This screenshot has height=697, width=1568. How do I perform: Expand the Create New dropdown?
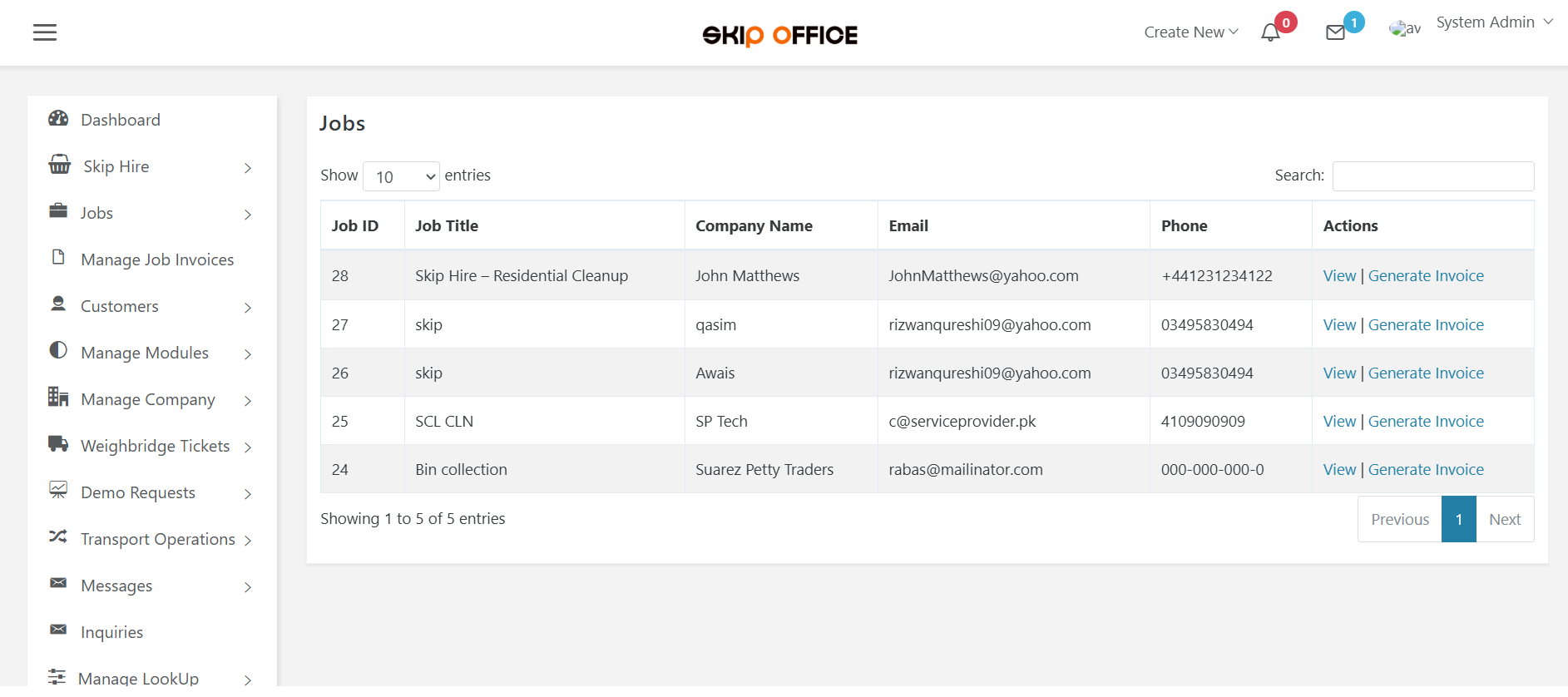(x=1190, y=32)
